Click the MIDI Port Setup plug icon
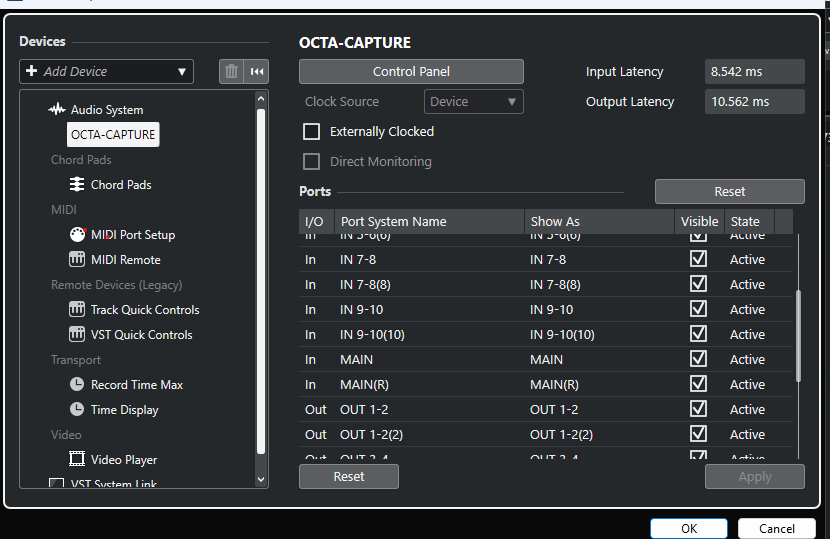The height and width of the screenshot is (539, 830). coord(77,235)
